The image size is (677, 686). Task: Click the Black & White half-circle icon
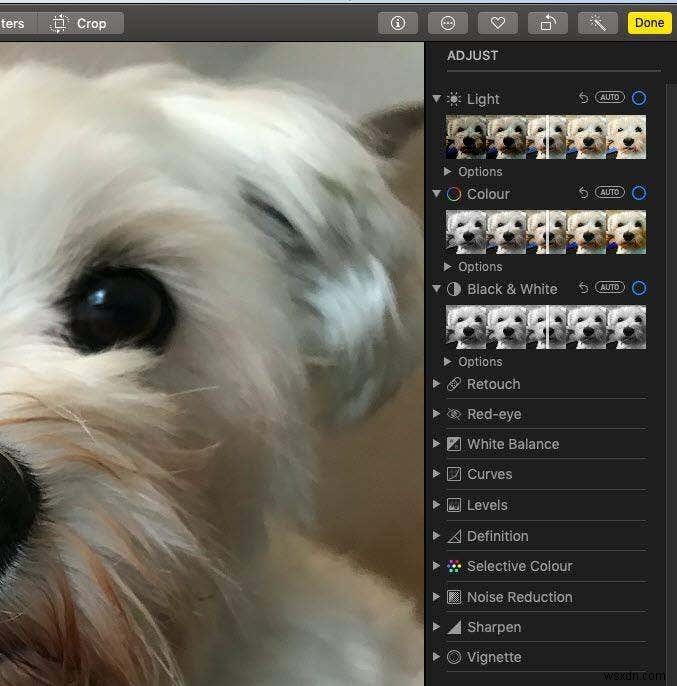pyautogui.click(x=454, y=289)
